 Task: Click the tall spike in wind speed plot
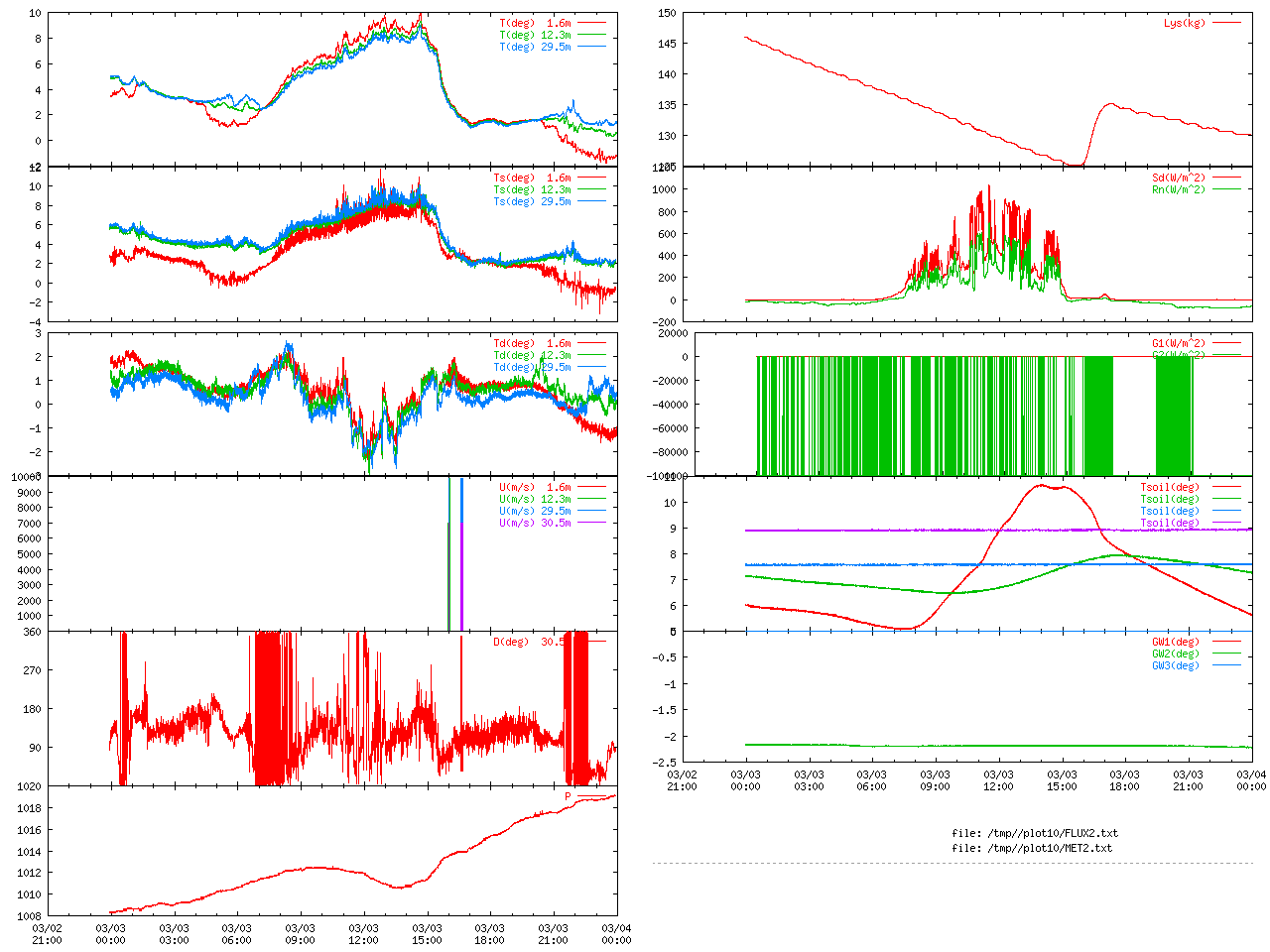coord(449,553)
